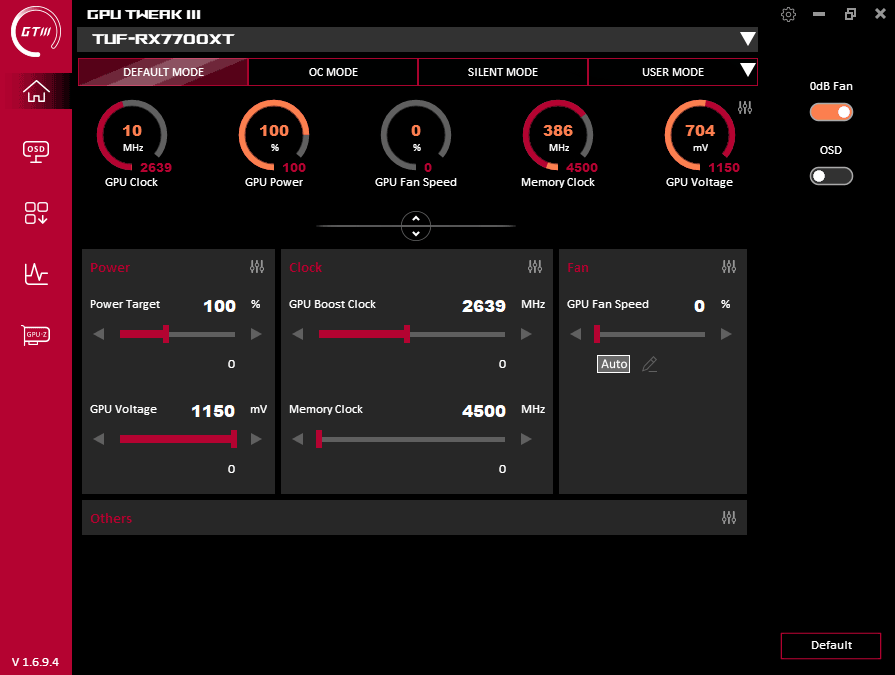
Task: Enable the OSD switch
Action: click(x=831, y=176)
